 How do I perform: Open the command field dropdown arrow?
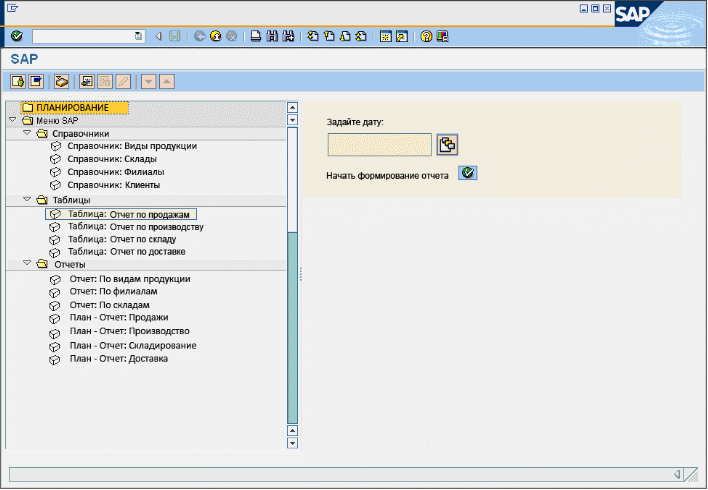point(138,36)
